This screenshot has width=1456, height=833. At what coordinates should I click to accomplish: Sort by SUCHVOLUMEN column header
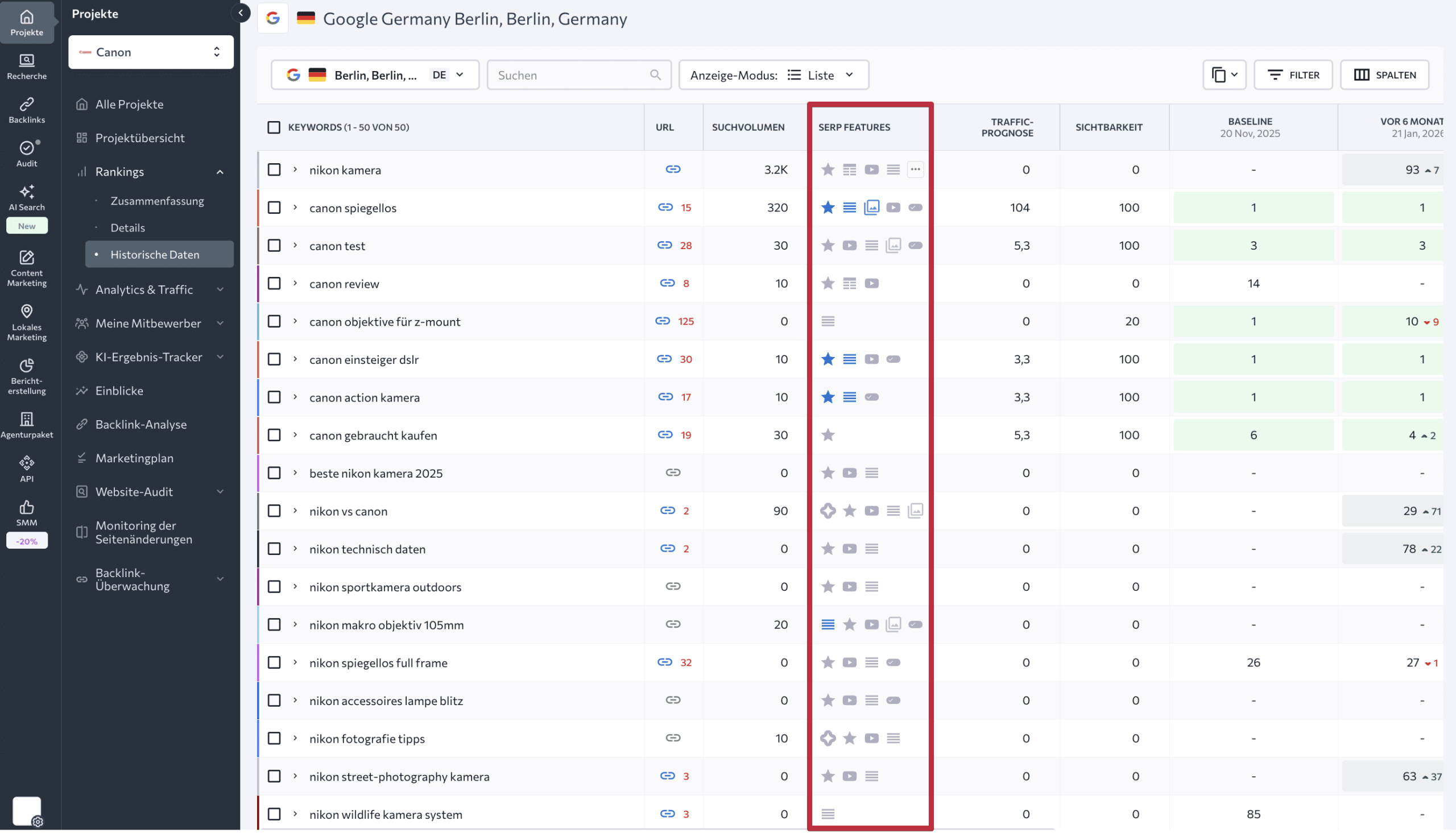pyautogui.click(x=748, y=127)
